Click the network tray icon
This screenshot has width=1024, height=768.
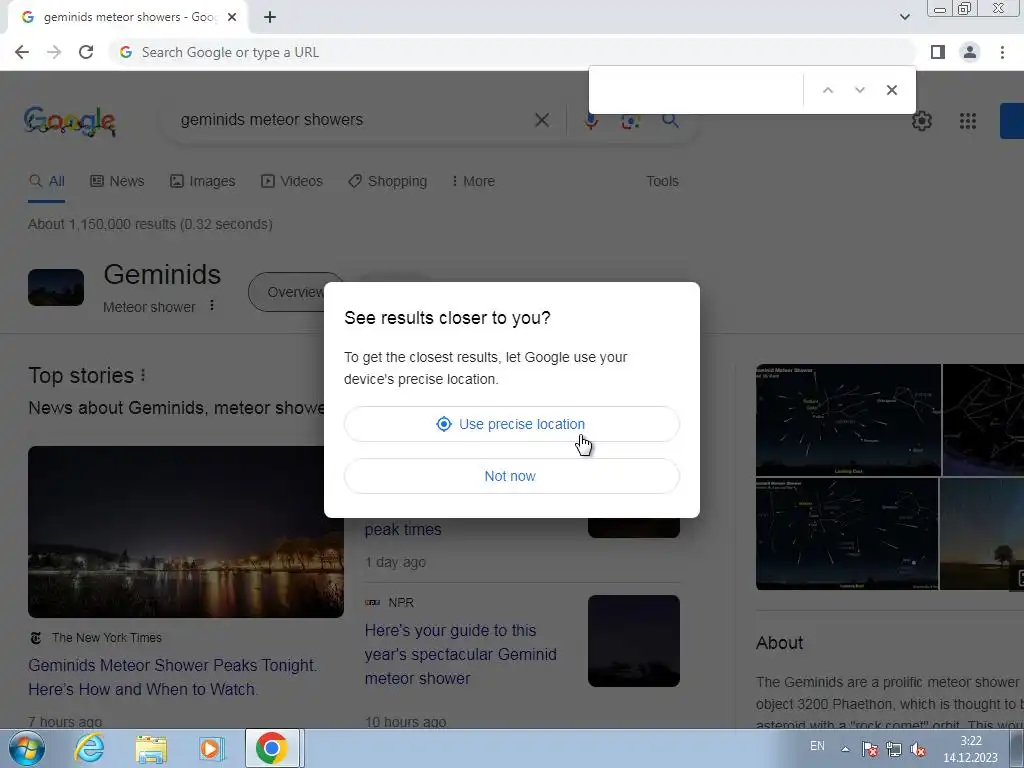(x=893, y=749)
